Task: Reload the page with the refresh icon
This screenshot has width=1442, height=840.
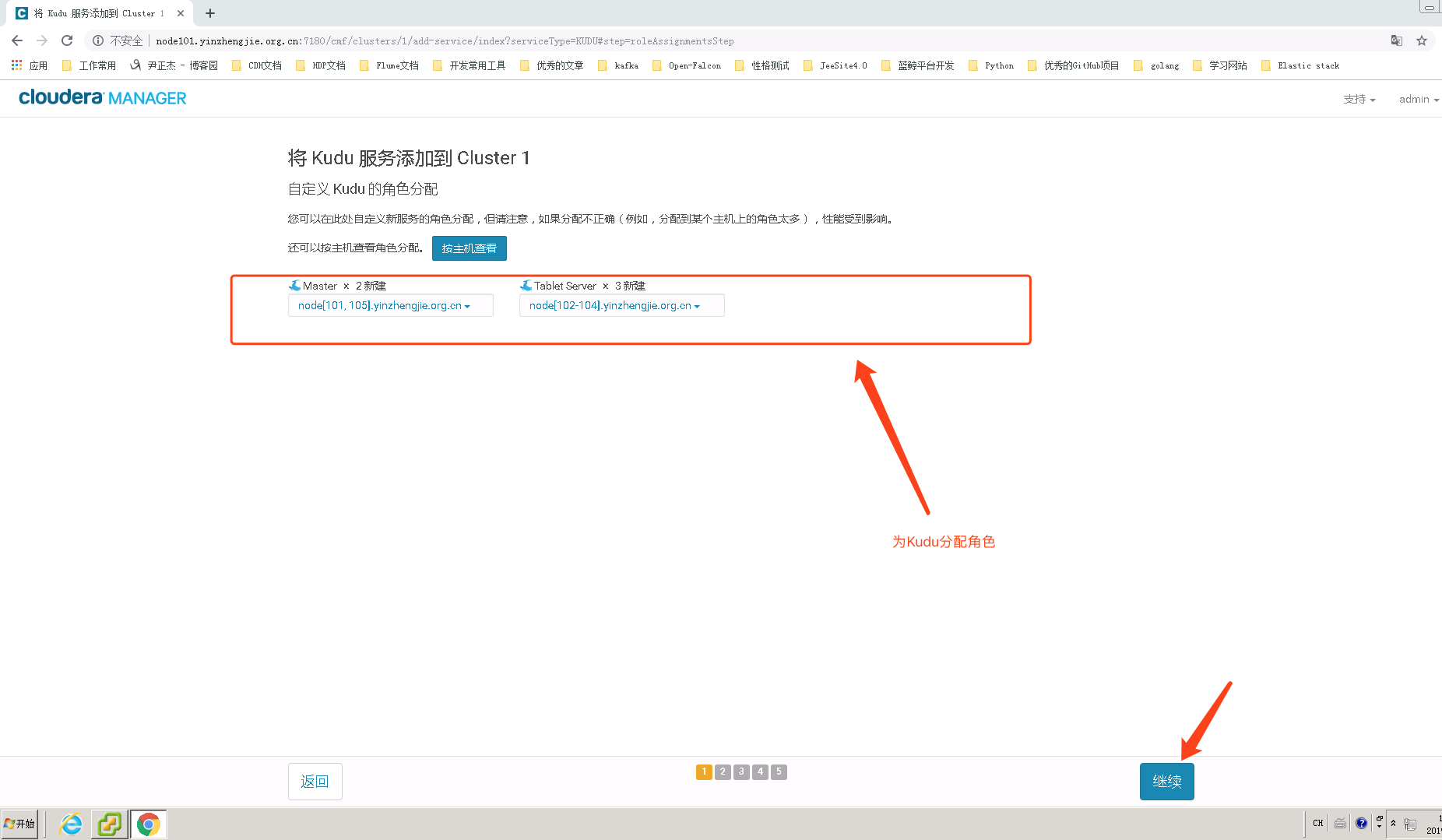Action: click(67, 40)
